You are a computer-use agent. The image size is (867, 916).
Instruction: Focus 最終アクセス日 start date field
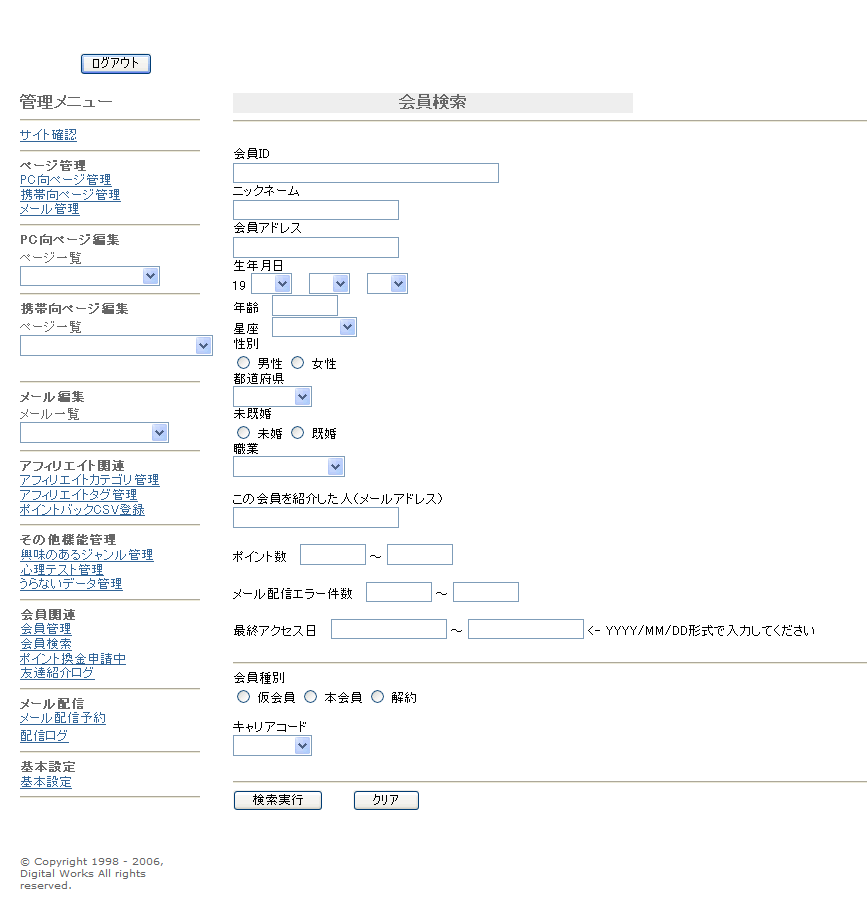389,629
